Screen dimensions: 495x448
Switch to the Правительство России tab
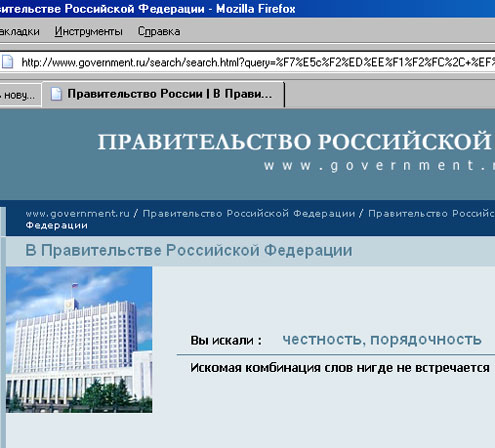[x=163, y=94]
